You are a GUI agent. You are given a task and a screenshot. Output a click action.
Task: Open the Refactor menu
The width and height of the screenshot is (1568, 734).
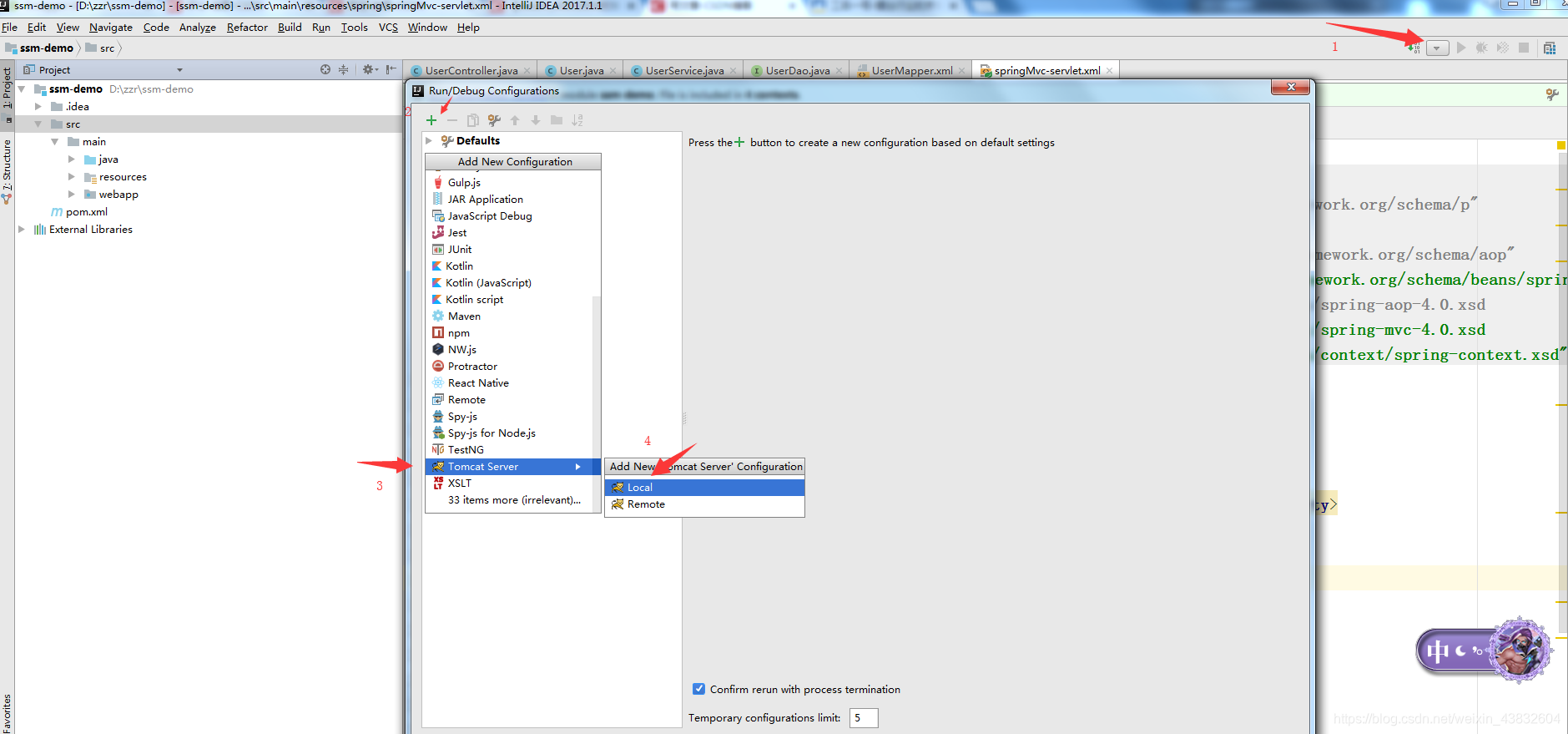(x=247, y=28)
